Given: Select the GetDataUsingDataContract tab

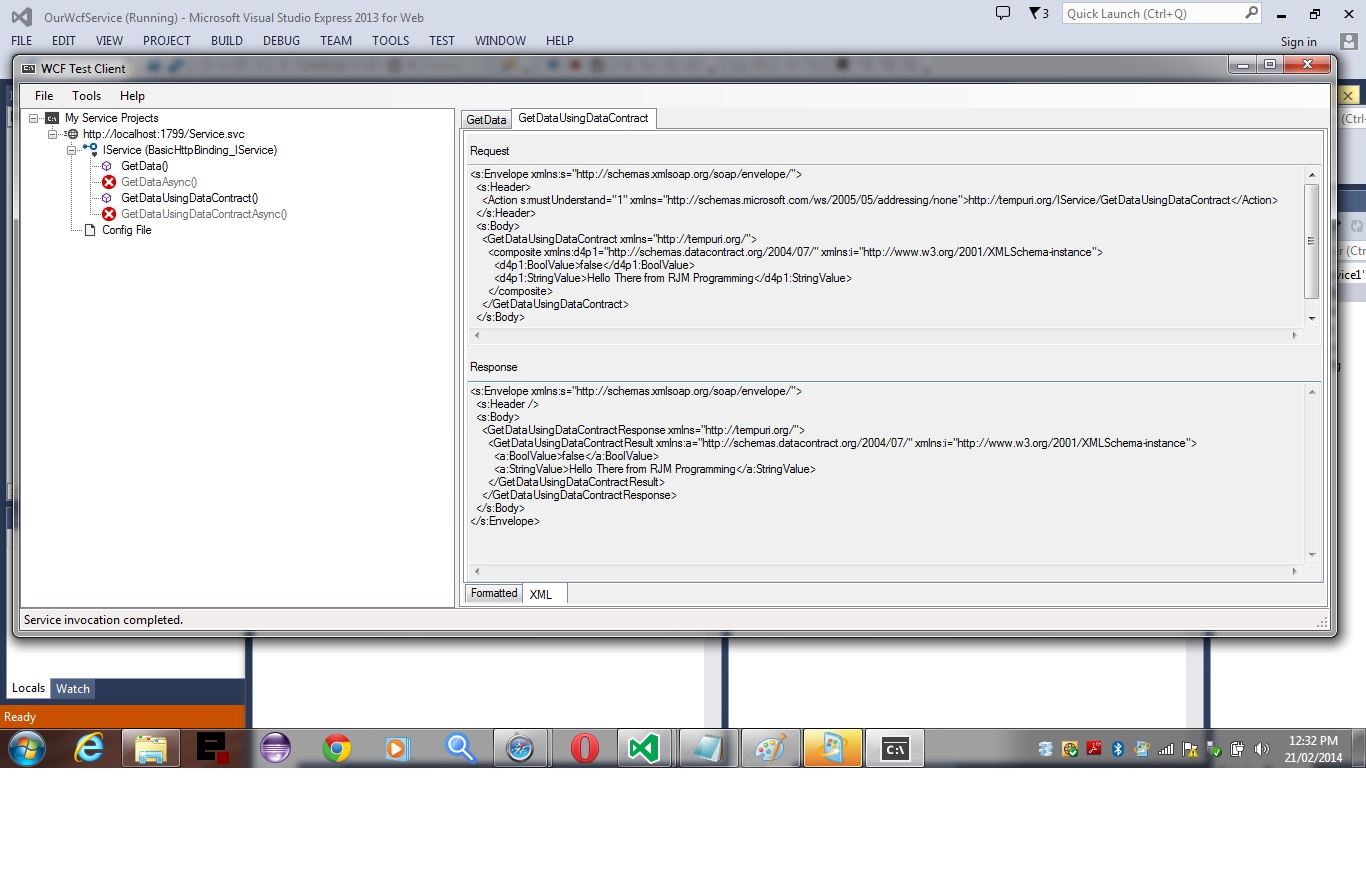Looking at the screenshot, I should pyautogui.click(x=583, y=118).
